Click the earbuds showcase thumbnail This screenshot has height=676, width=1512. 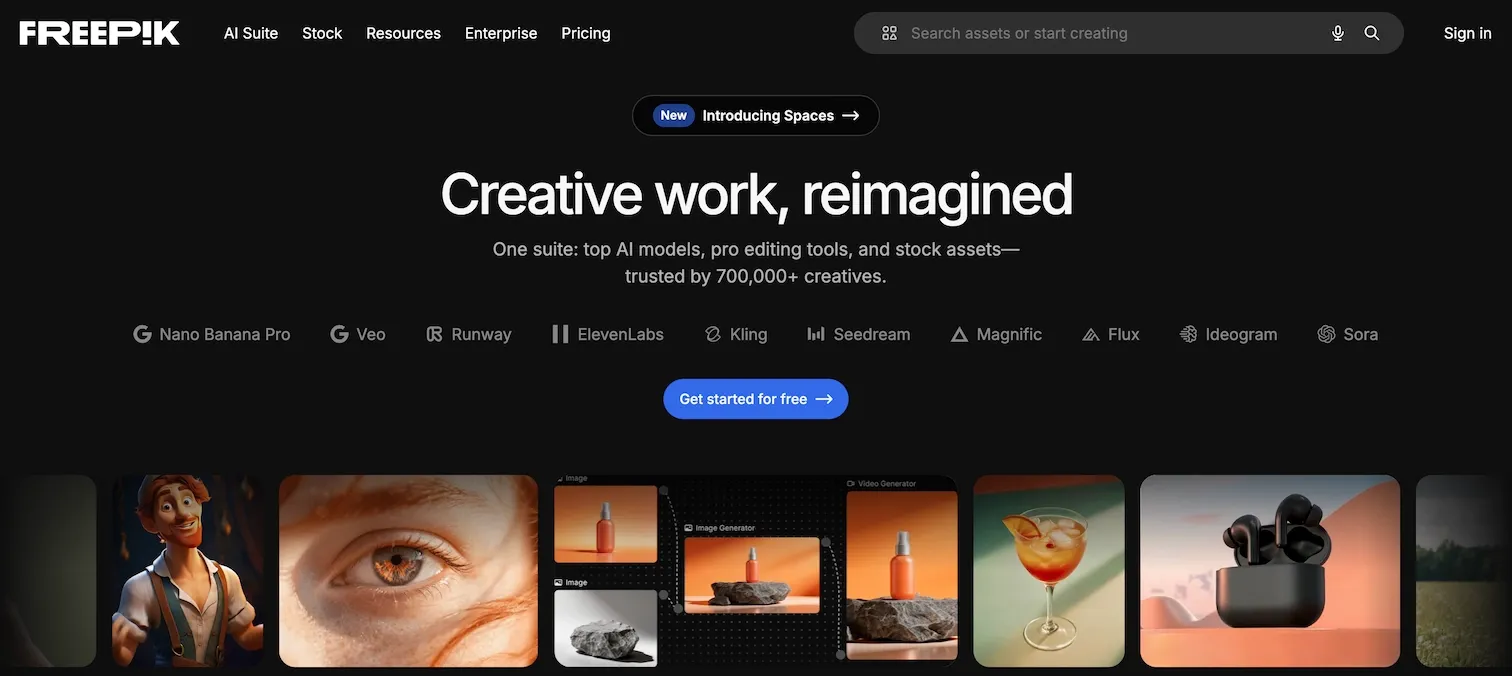tap(1269, 570)
